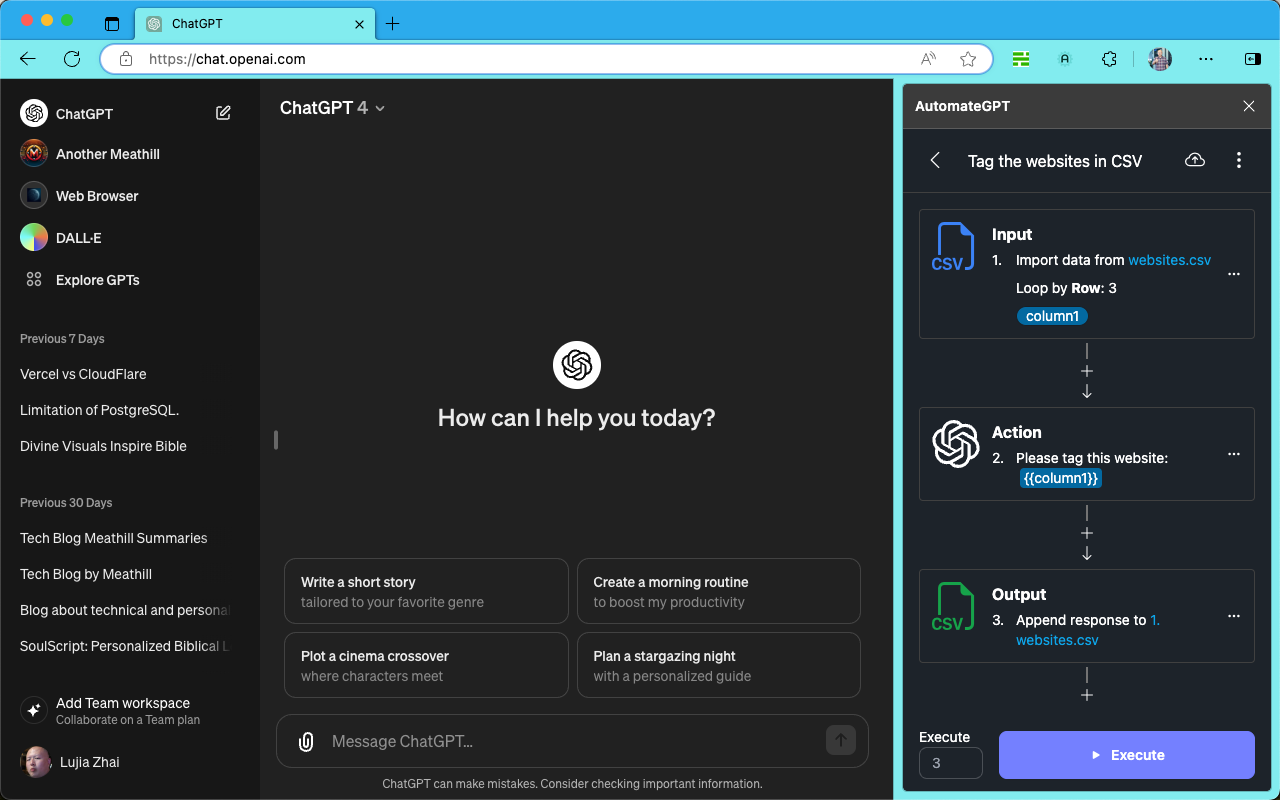Open the browser extensions puzzle icon
The height and width of the screenshot is (800, 1280).
(x=1109, y=59)
